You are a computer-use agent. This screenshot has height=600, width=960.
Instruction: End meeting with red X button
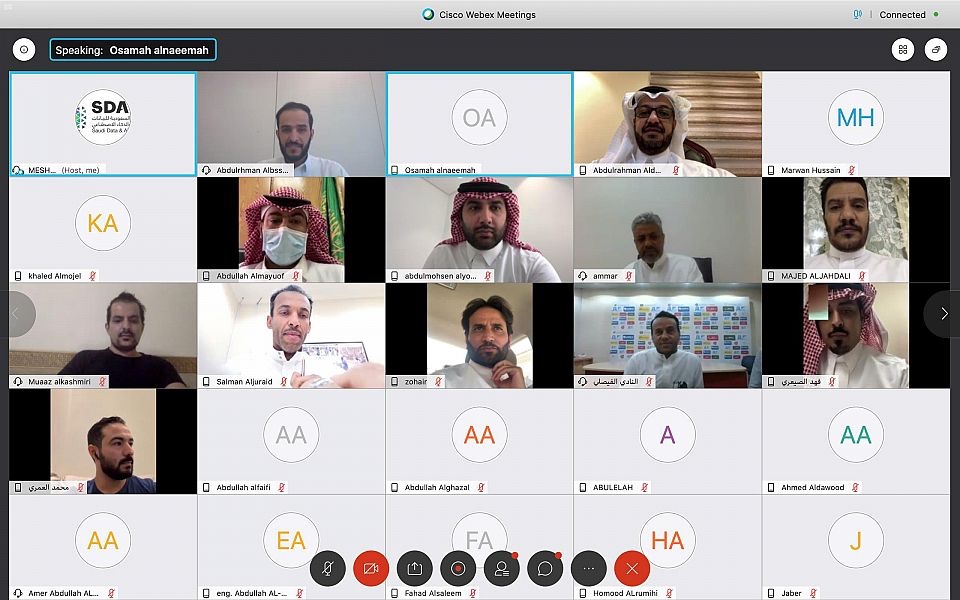coord(632,568)
